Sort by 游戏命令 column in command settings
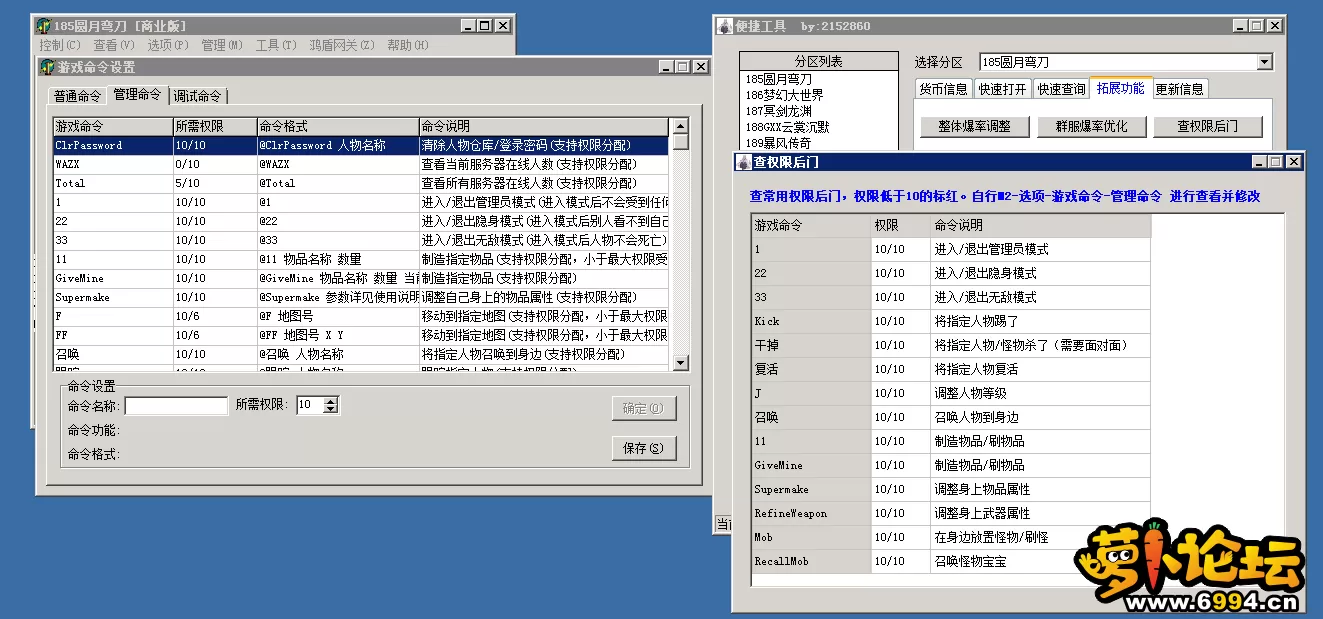Viewport: 1323px width, 619px height. click(113, 127)
